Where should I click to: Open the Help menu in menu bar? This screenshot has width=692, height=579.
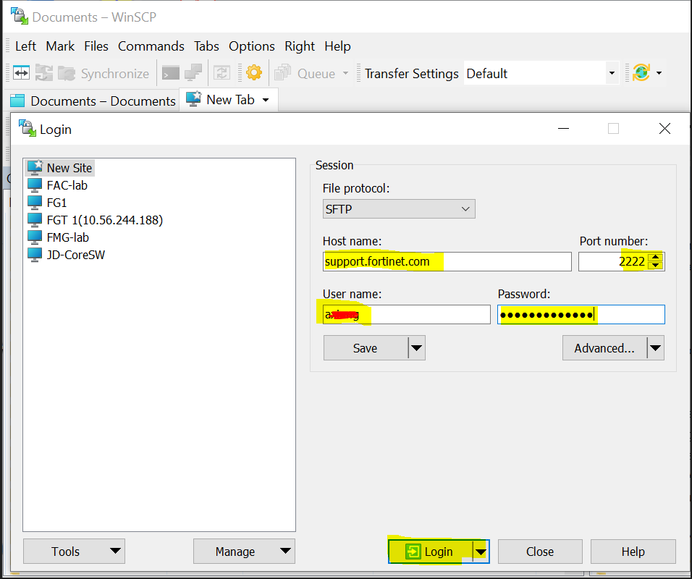(x=338, y=46)
